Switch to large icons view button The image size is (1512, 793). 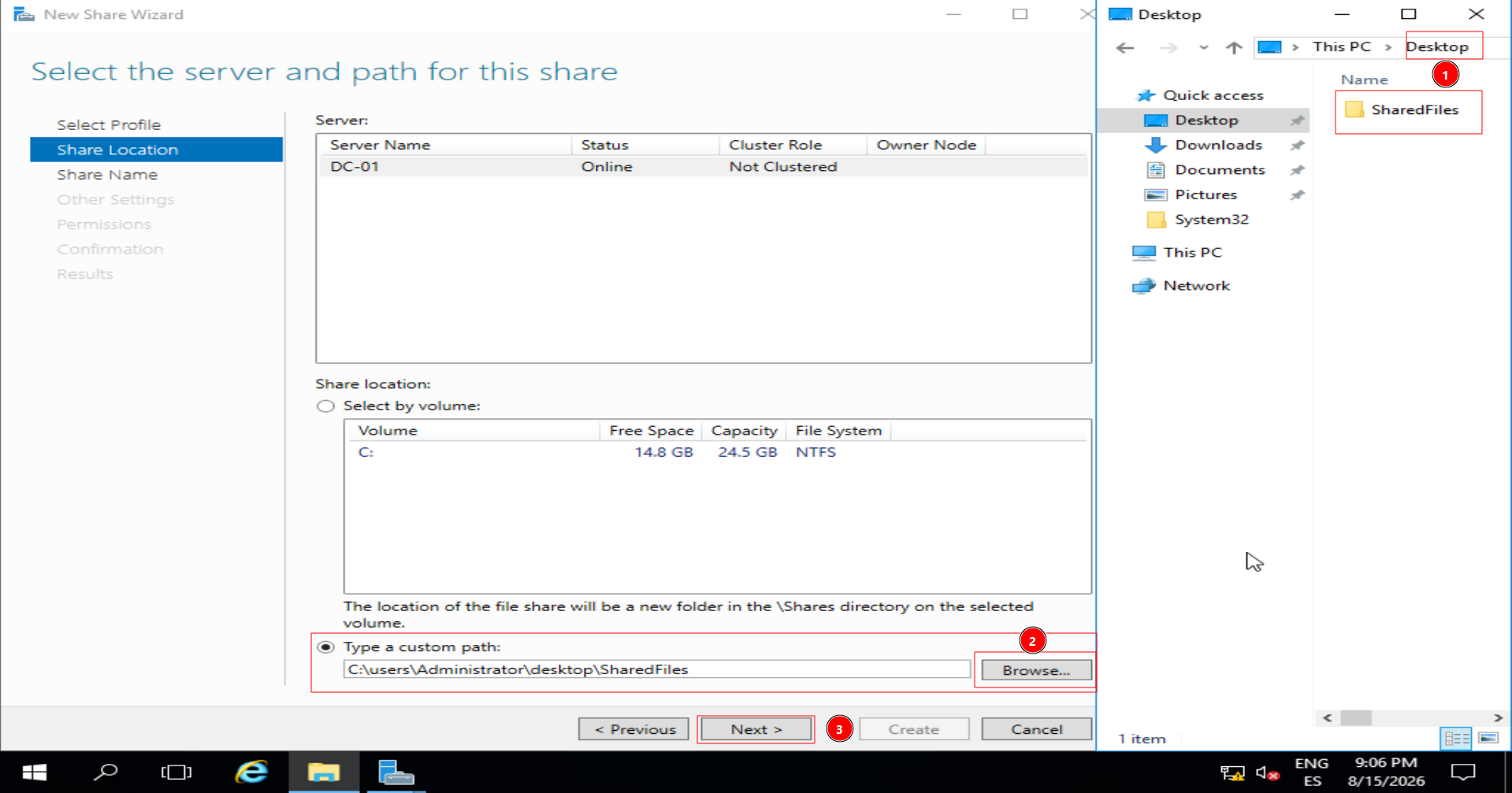coord(1488,738)
